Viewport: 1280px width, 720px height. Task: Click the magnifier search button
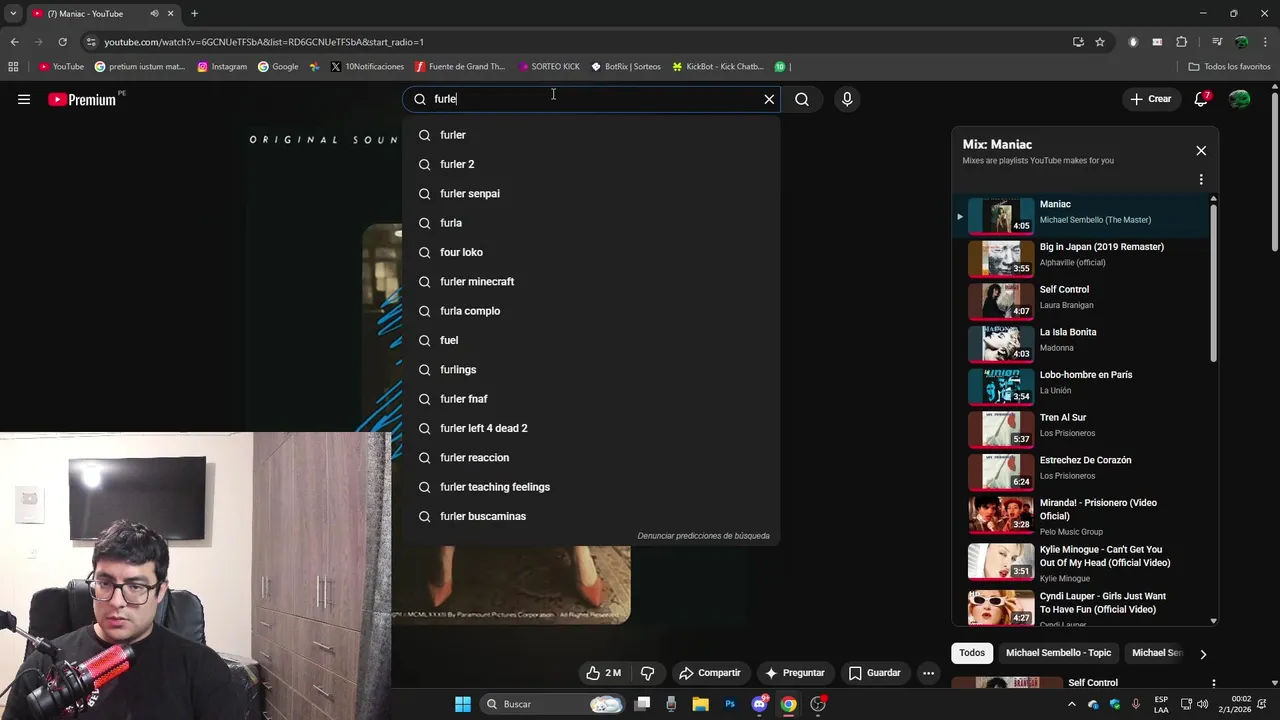(802, 99)
